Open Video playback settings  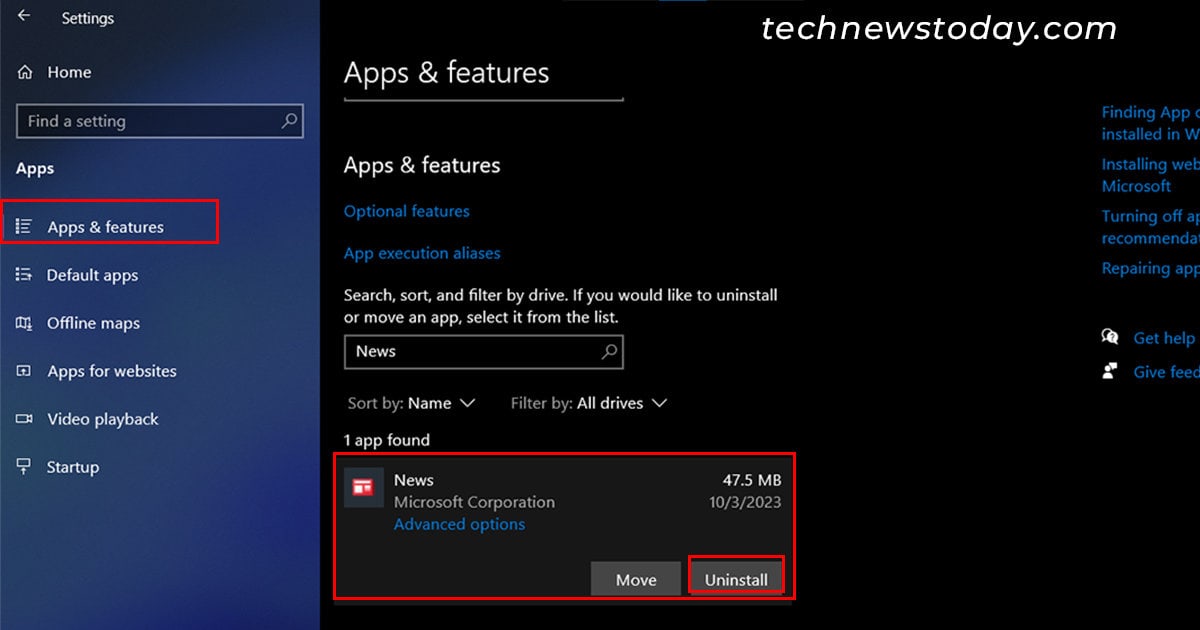[x=102, y=419]
